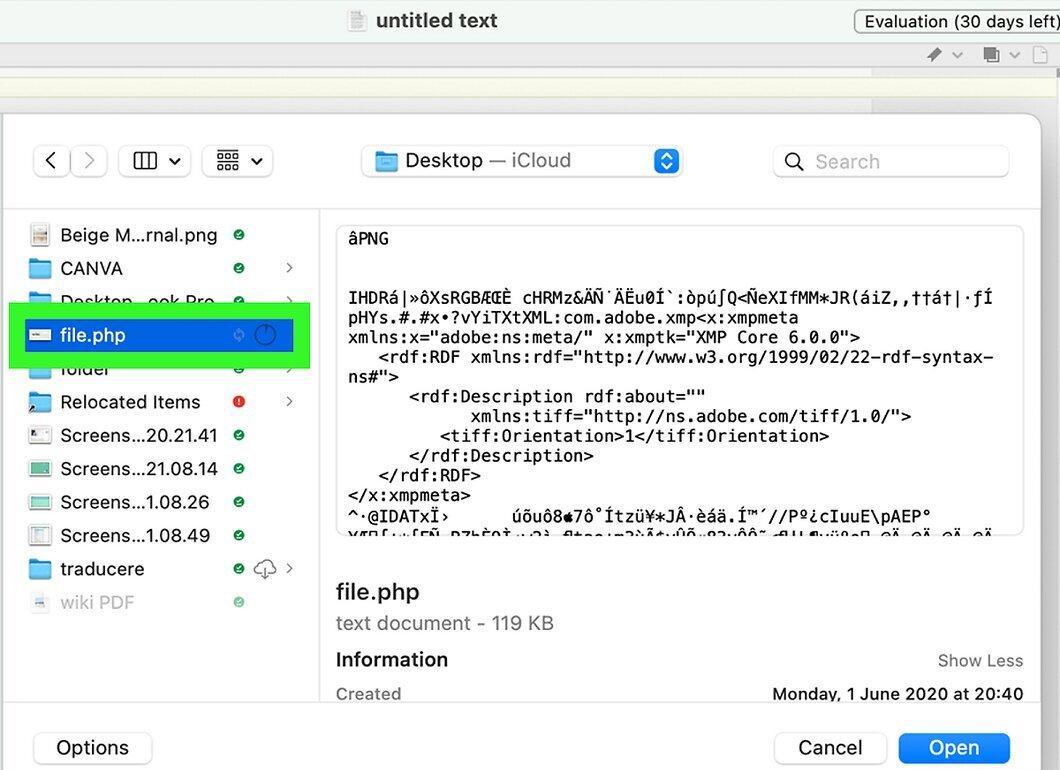Click the red sync error badge on Relocated Items
The width and height of the screenshot is (1060, 770).
tap(239, 402)
